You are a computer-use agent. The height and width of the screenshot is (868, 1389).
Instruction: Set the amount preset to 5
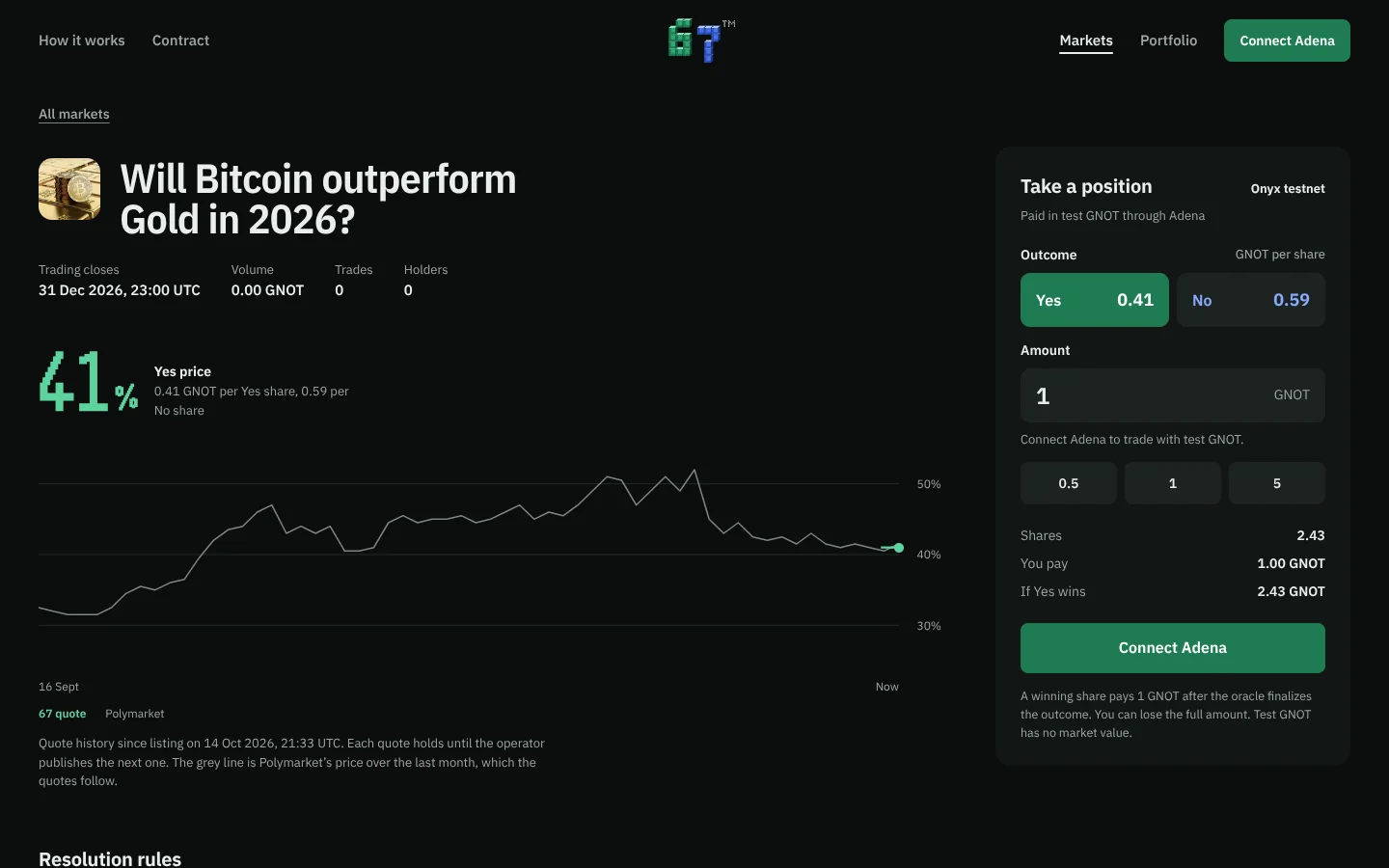pos(1277,483)
